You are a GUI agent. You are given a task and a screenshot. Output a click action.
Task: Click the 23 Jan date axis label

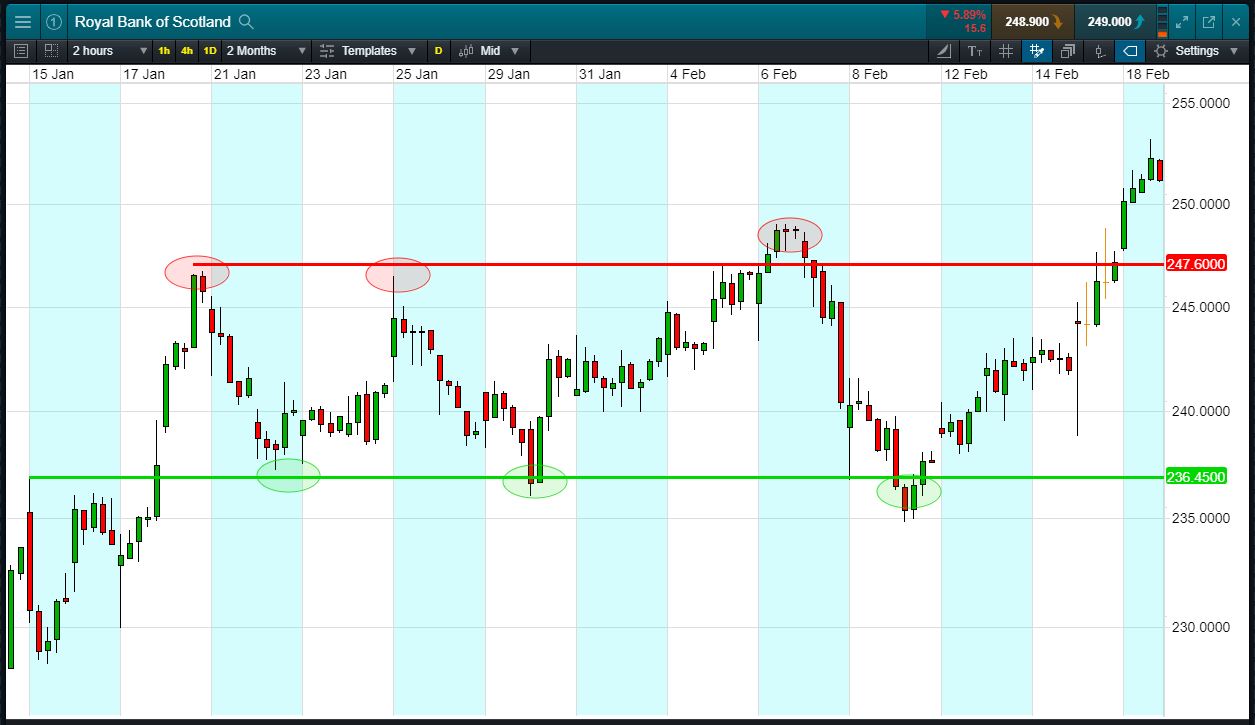(x=326, y=74)
